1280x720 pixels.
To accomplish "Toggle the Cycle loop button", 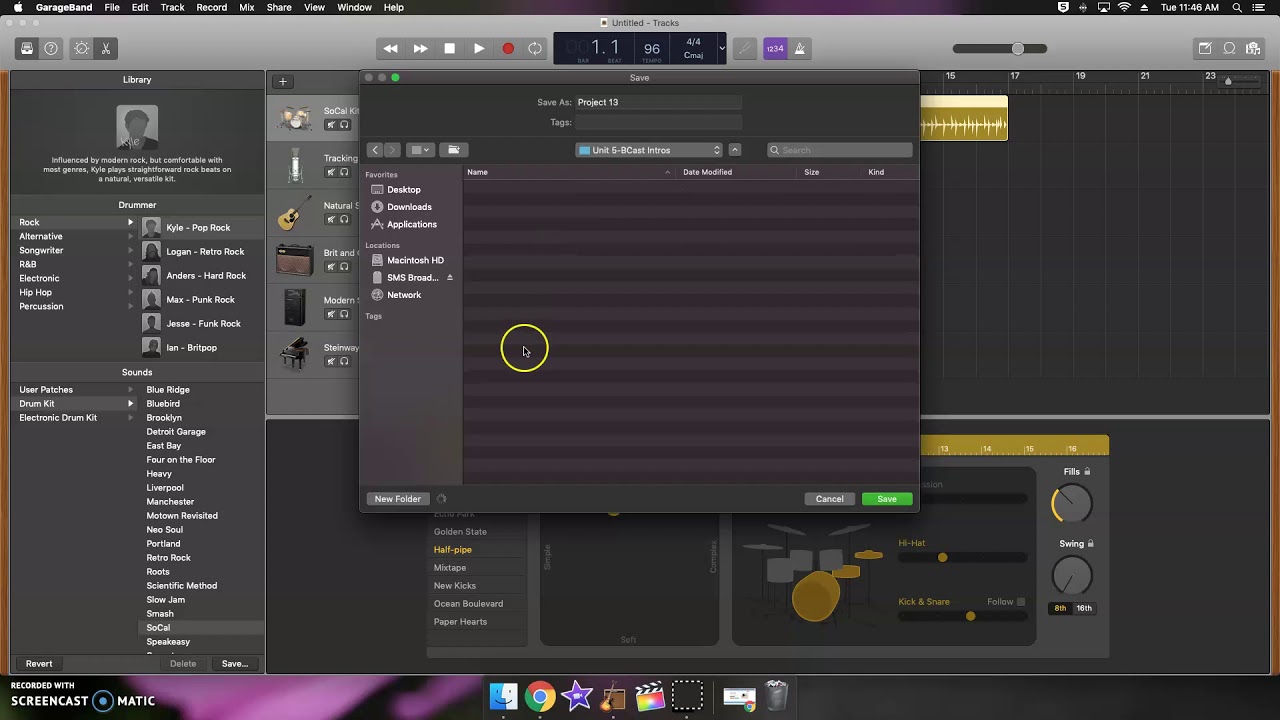I will tap(535, 48).
